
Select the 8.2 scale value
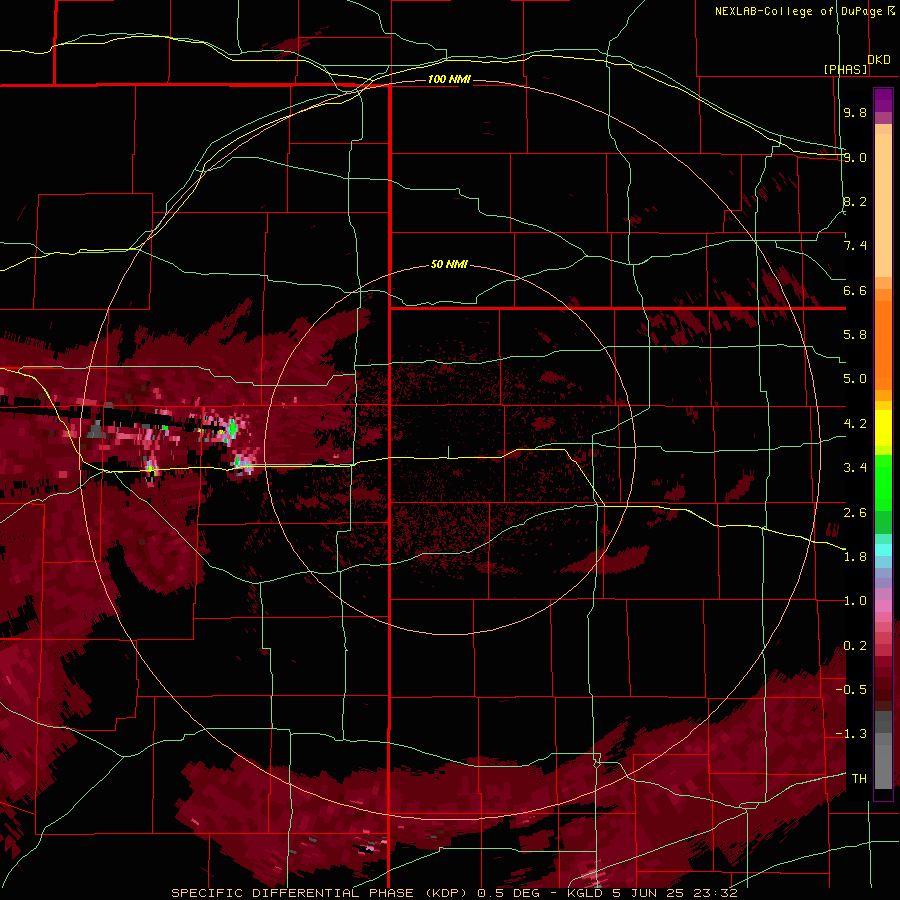(x=855, y=201)
